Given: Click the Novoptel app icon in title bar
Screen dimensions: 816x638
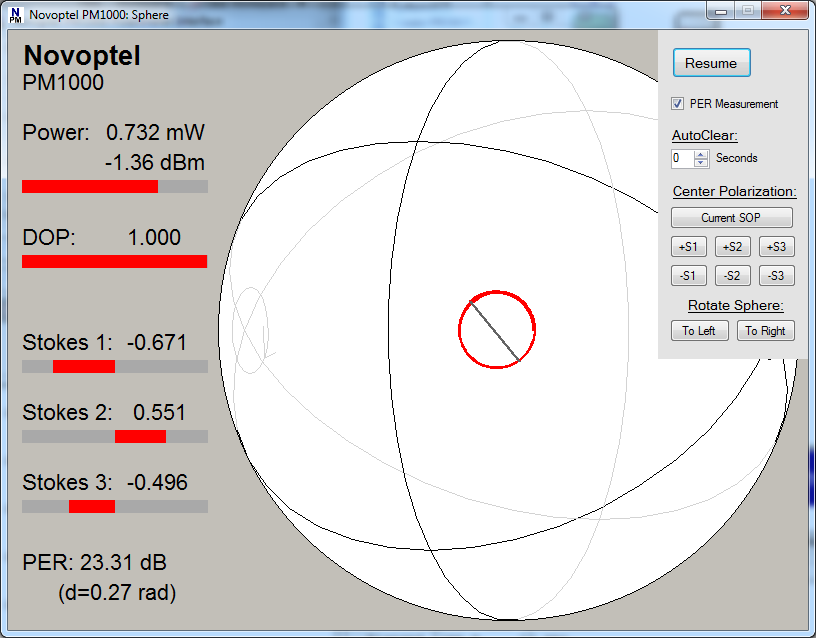Looking at the screenshot, I should [x=15, y=15].
